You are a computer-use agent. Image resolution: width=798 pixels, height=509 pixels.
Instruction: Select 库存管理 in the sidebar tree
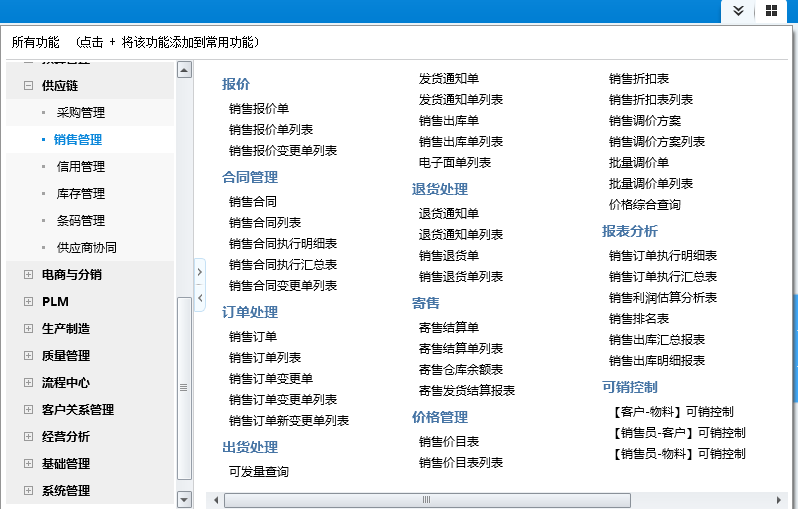click(80, 194)
